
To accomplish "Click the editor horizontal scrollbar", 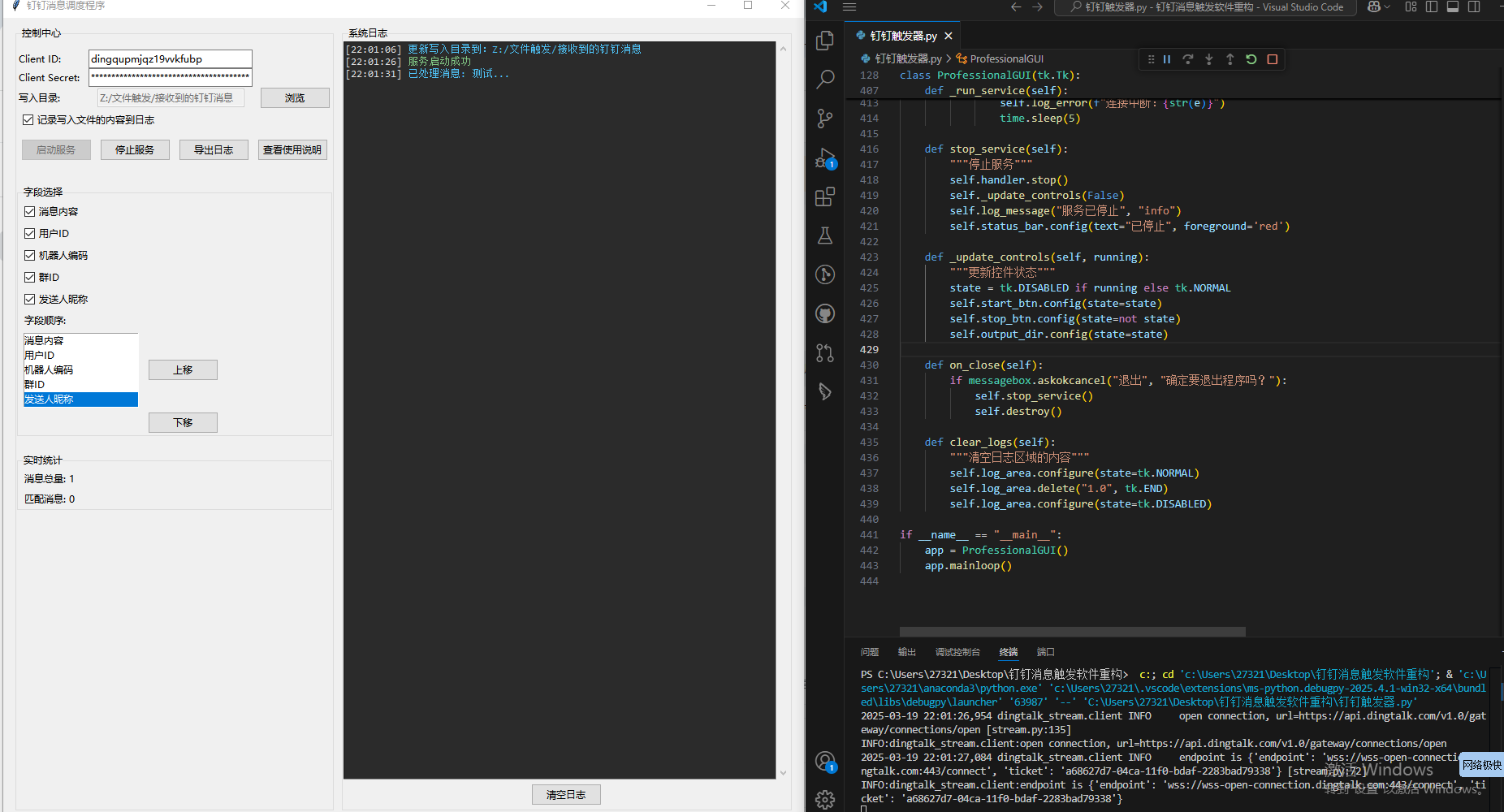I will point(1072,631).
